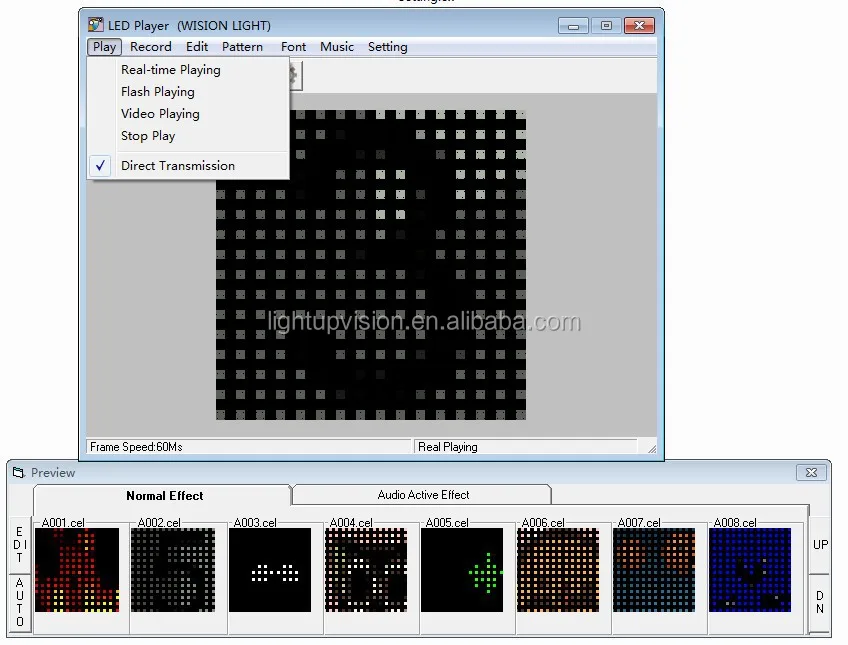Click the DN button in Preview
Viewport: 848px width, 645px height.
click(819, 602)
